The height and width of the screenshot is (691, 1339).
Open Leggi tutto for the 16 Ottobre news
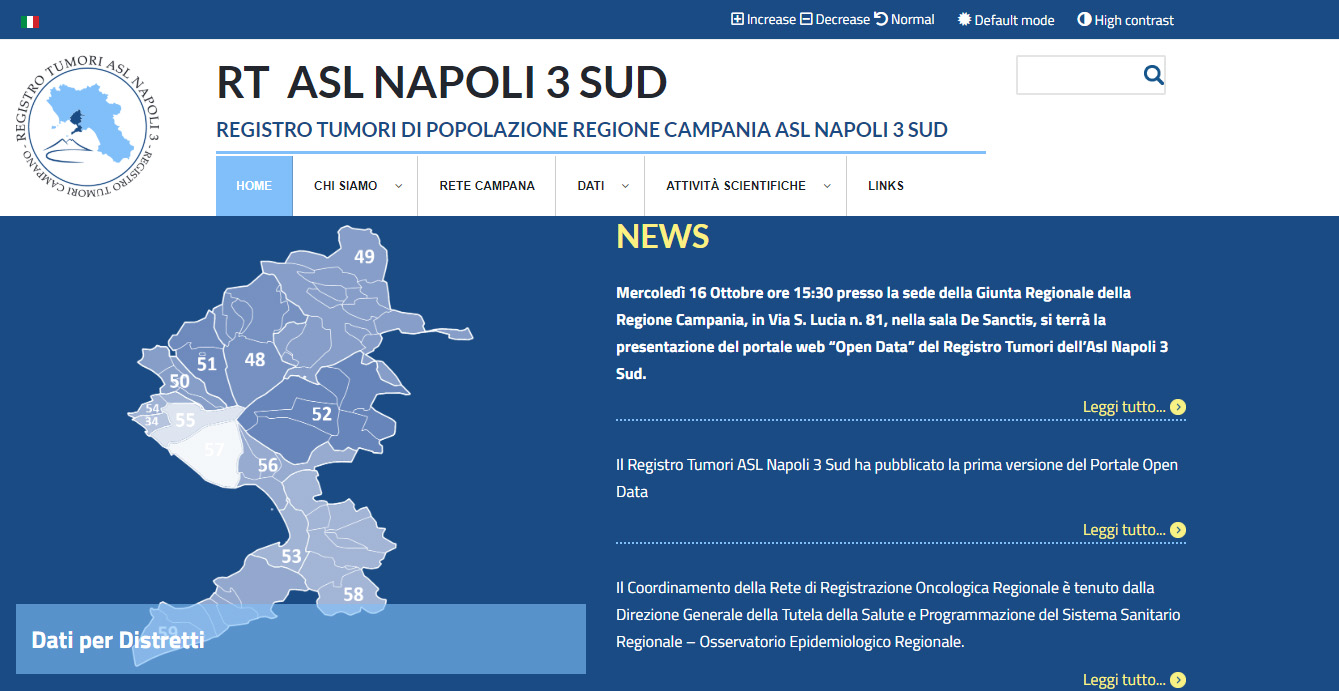(1134, 407)
